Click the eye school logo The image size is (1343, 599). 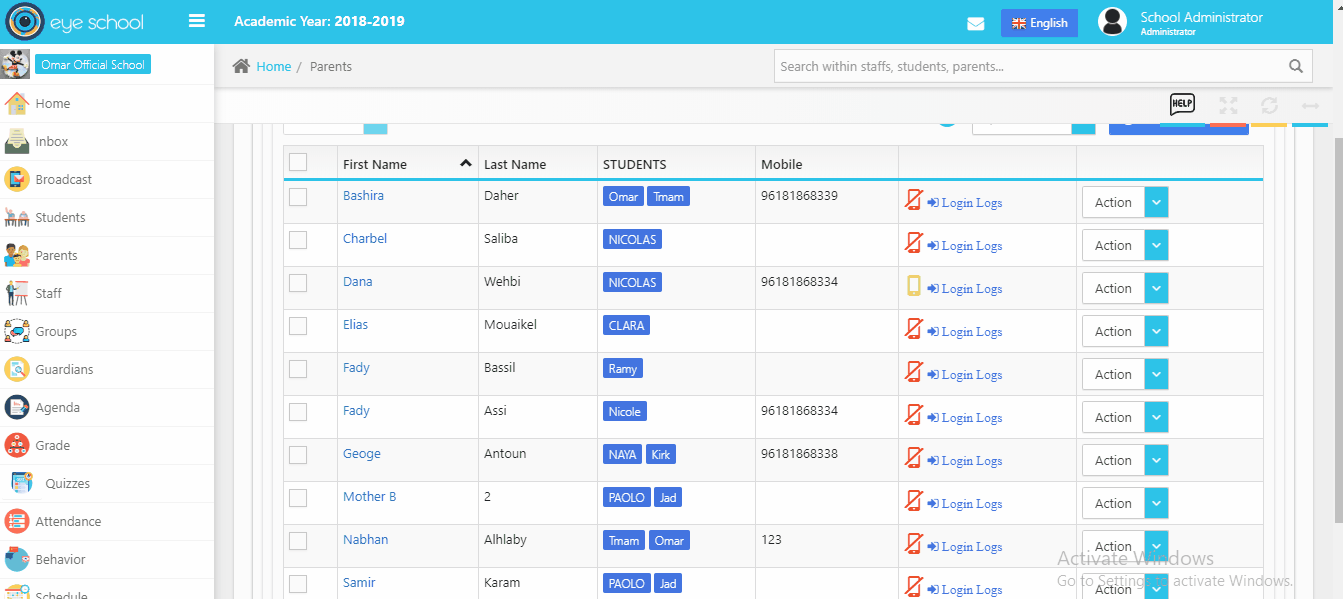[x=75, y=22]
